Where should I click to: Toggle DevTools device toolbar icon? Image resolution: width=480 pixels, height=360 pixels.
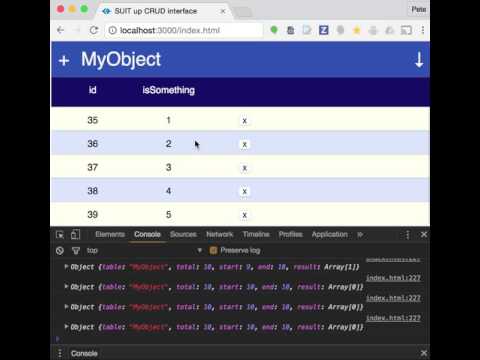click(75, 235)
